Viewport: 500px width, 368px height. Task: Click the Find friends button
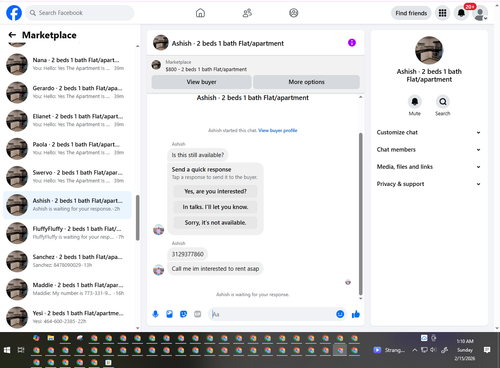[x=411, y=13]
